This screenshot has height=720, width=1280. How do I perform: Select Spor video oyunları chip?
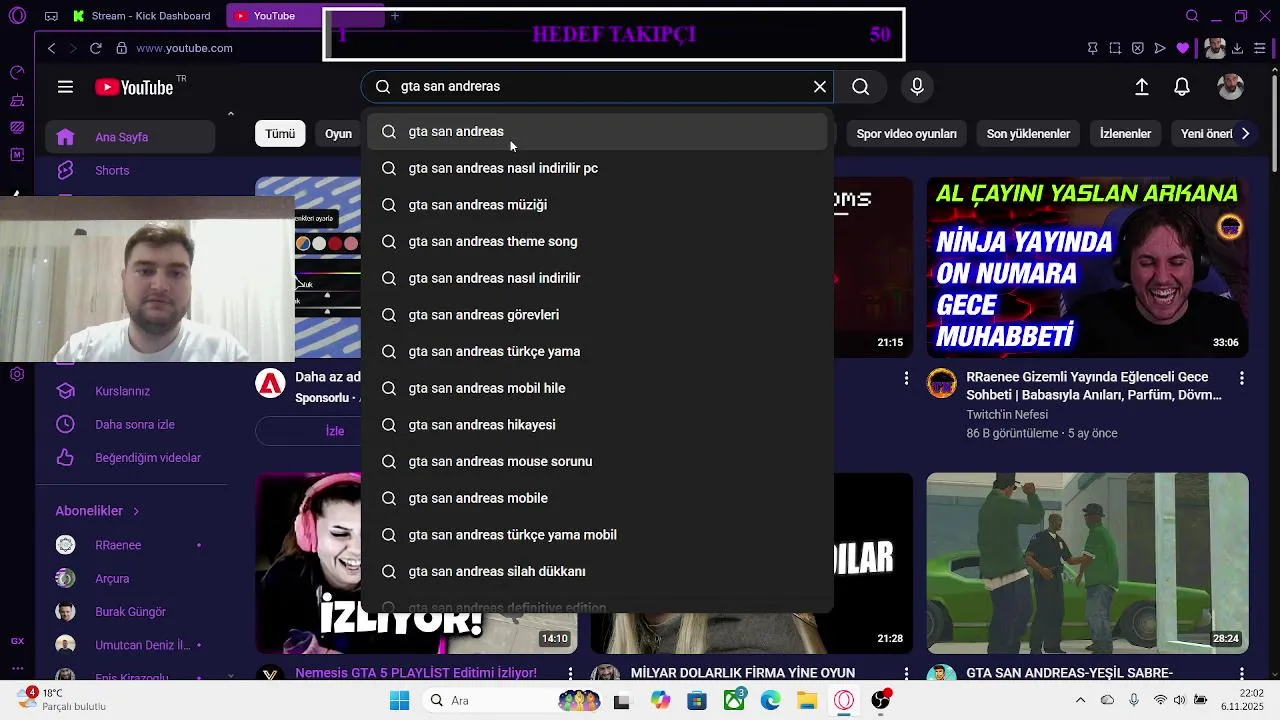(906, 134)
